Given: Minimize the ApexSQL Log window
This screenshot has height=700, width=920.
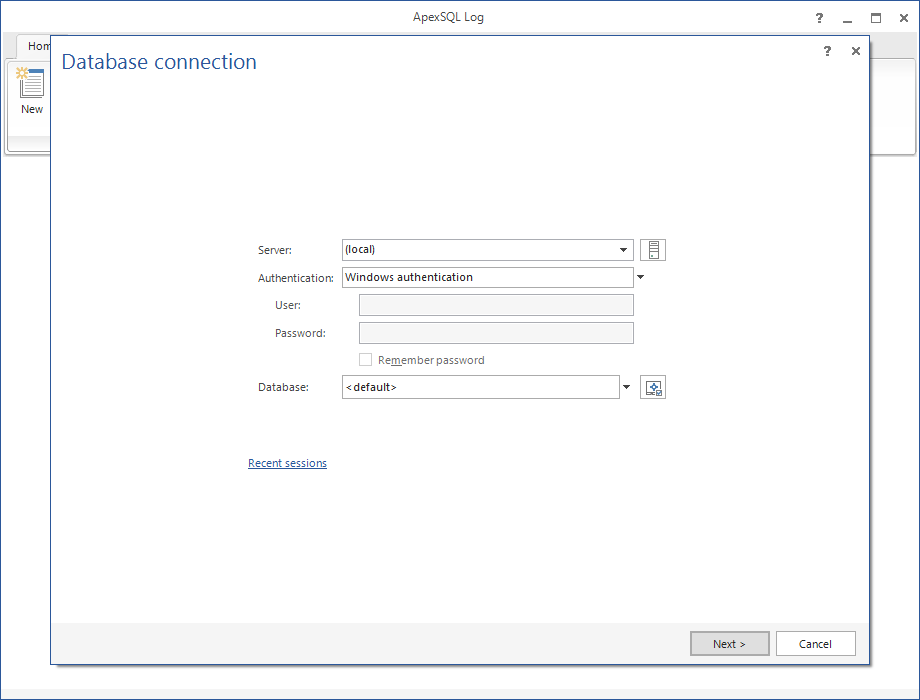Looking at the screenshot, I should coord(847,18).
